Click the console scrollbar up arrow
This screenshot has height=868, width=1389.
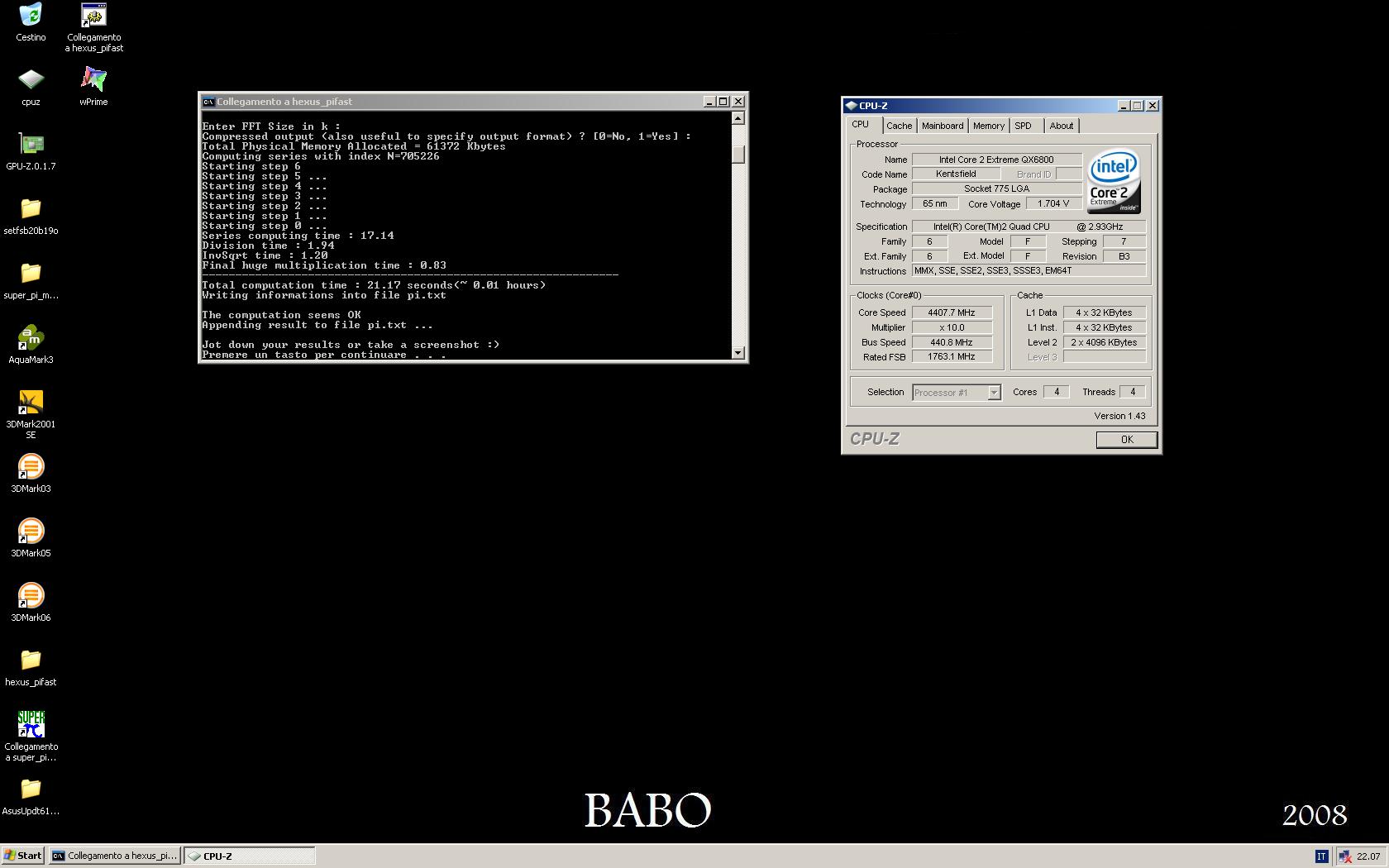[738, 118]
